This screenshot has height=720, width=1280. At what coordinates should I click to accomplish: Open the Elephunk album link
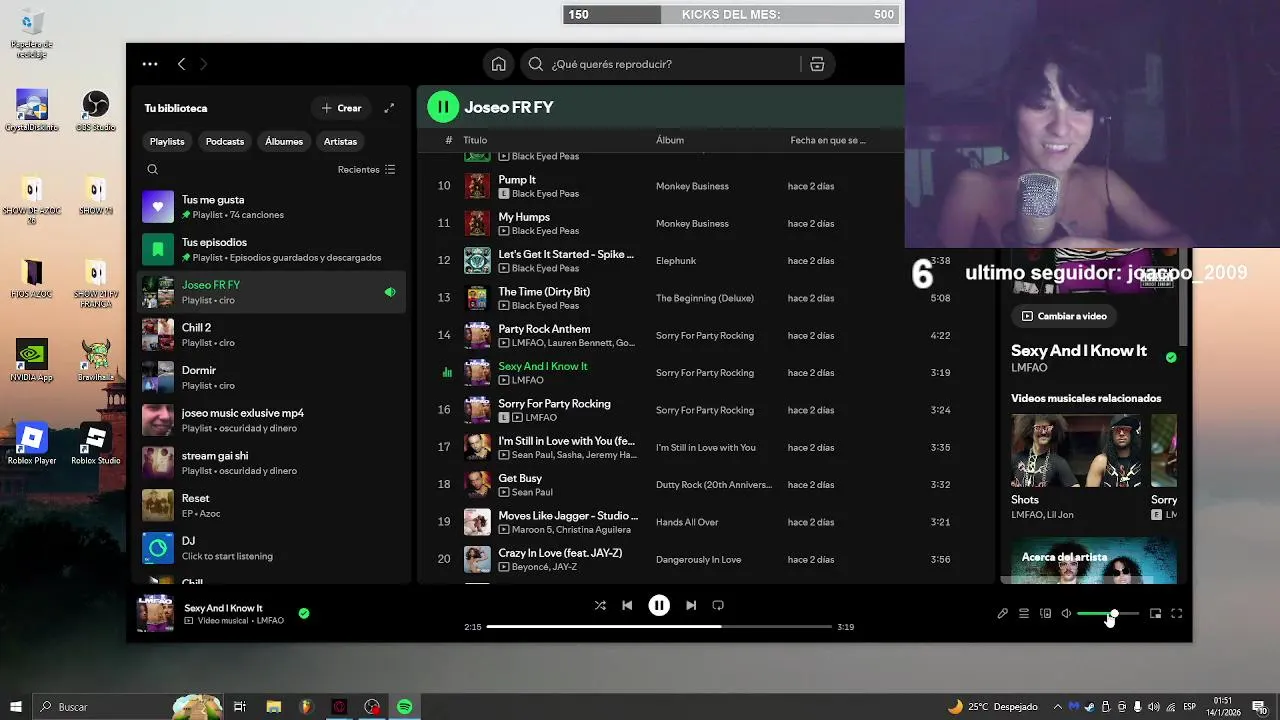[x=676, y=261]
